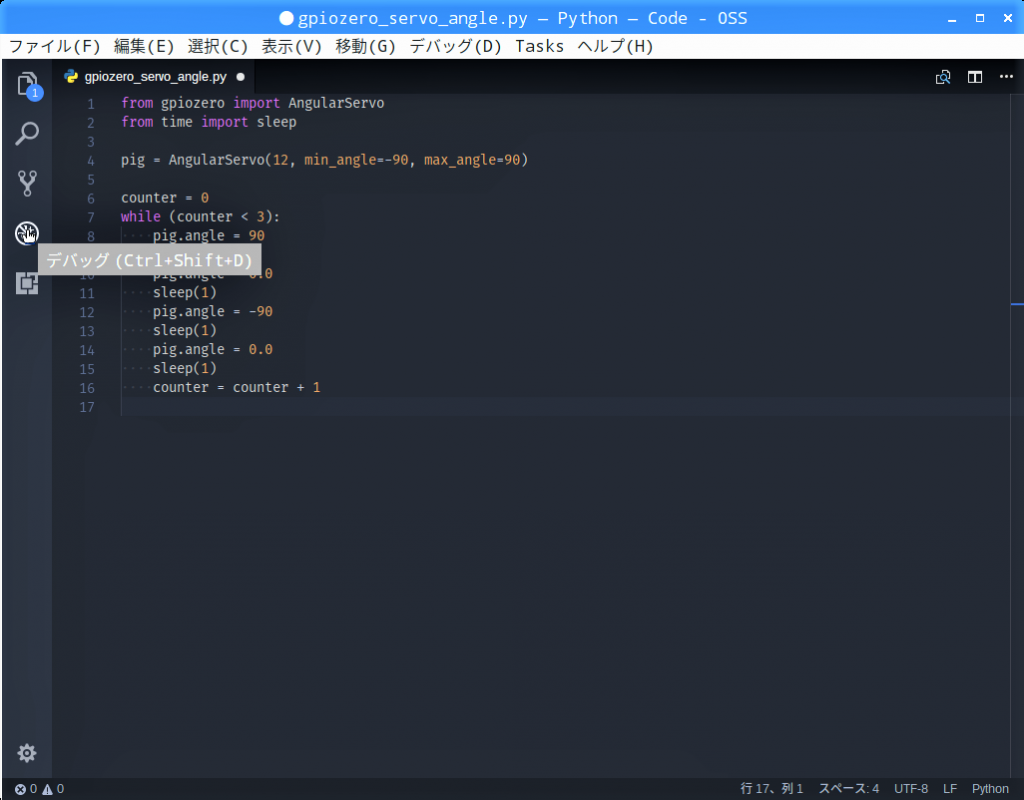Open the Debug view icon
Screen dimensions: 1024x800
pyautogui.click(x=27, y=233)
